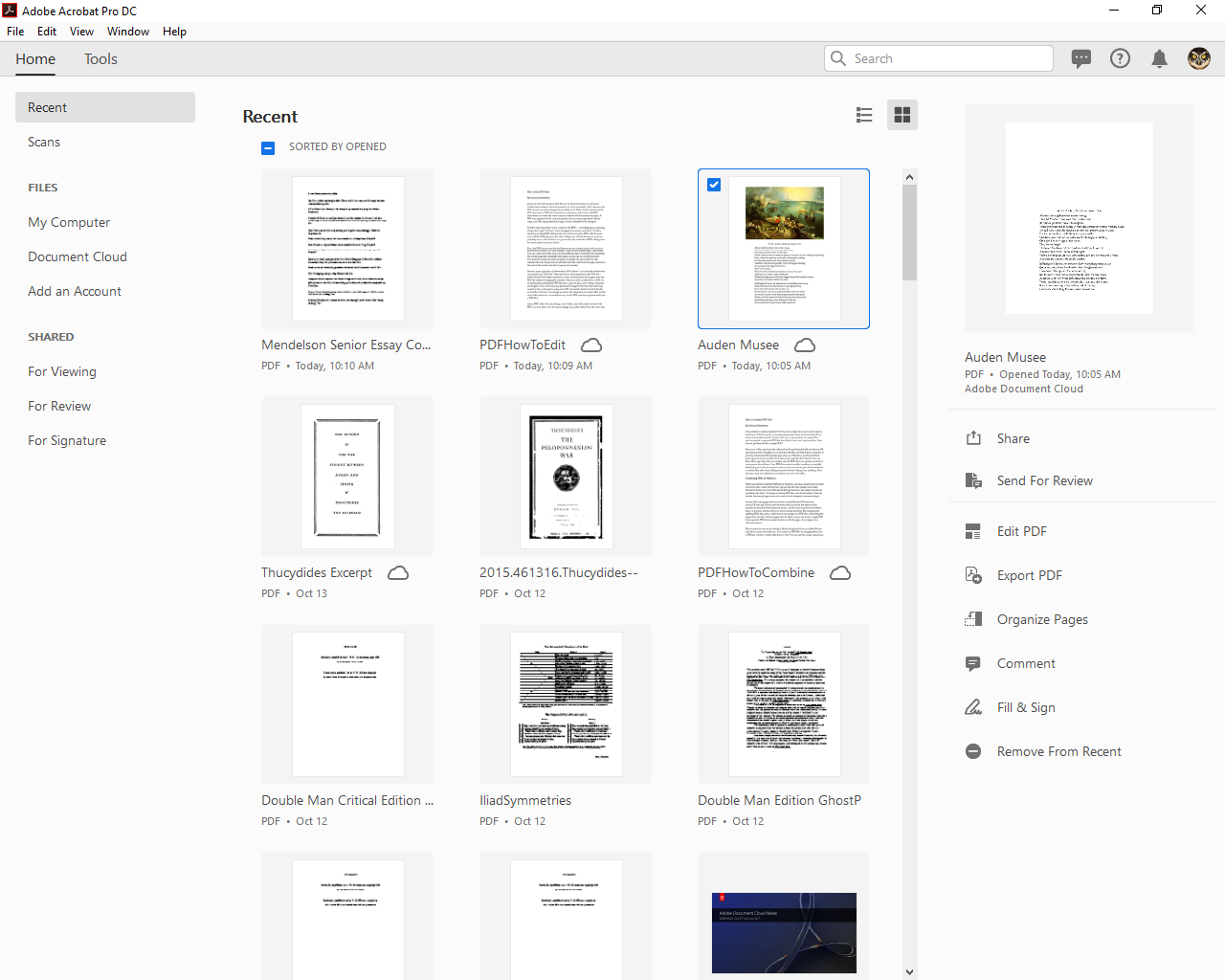The image size is (1225, 980).
Task: Click the Edit PDF tool icon
Action: coord(973,532)
